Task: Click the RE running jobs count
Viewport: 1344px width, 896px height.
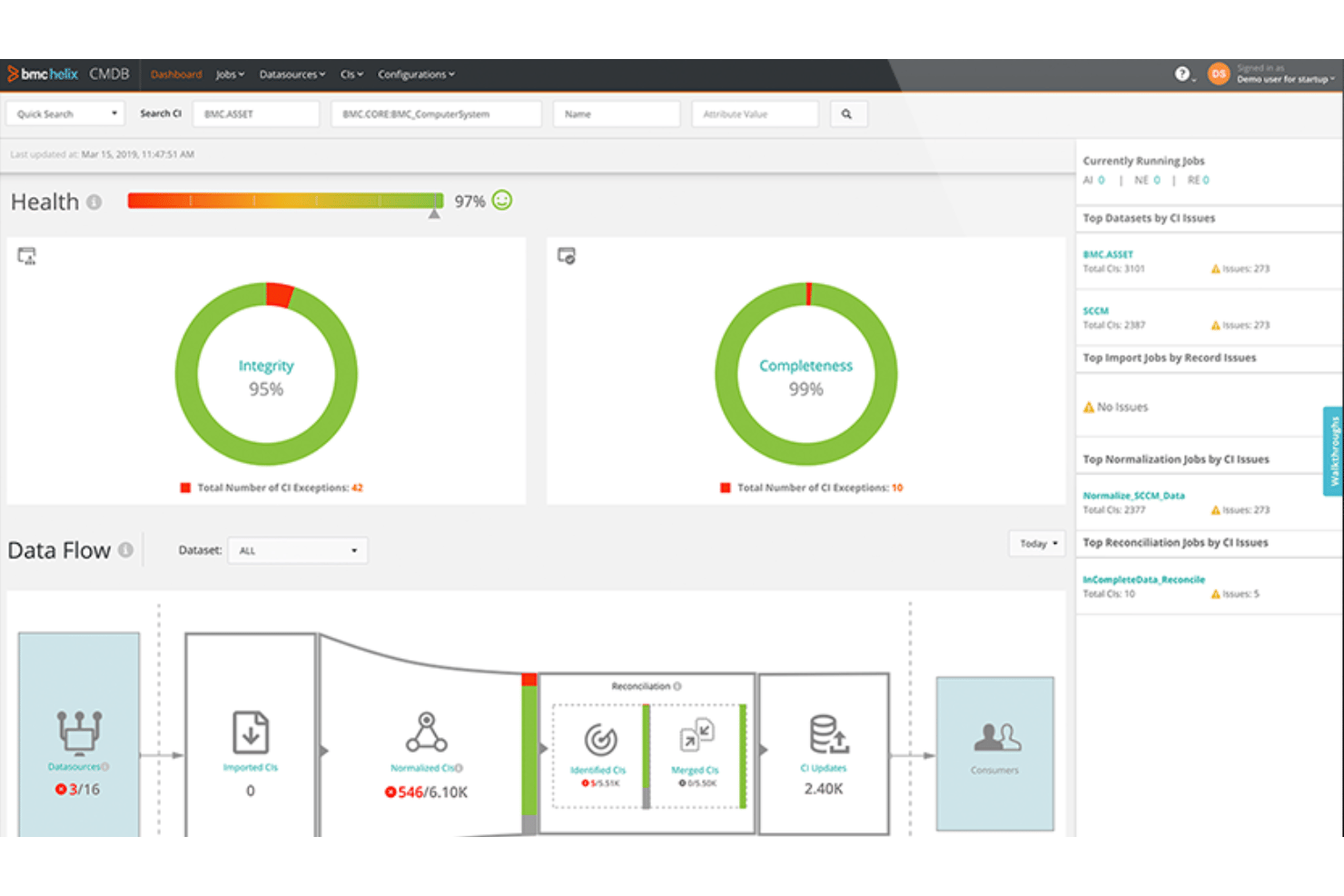Action: (x=1206, y=181)
